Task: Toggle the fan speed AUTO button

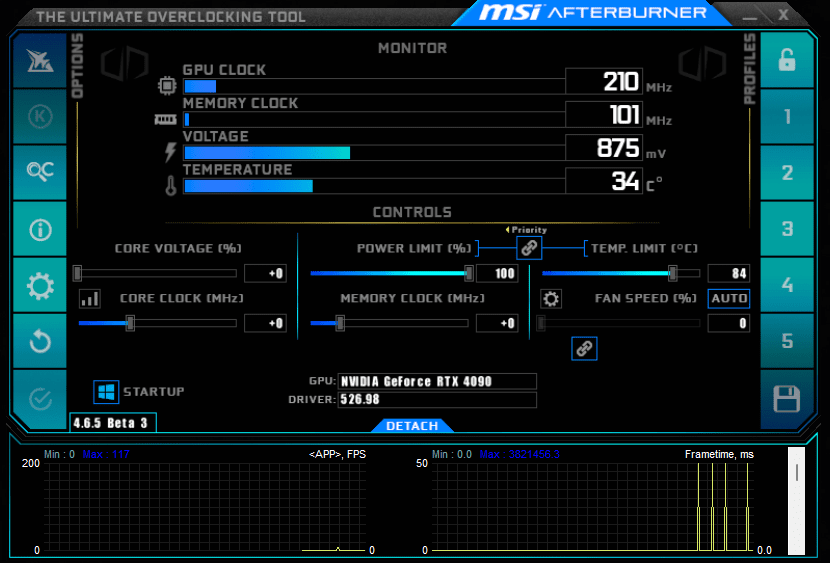Action: tap(729, 298)
